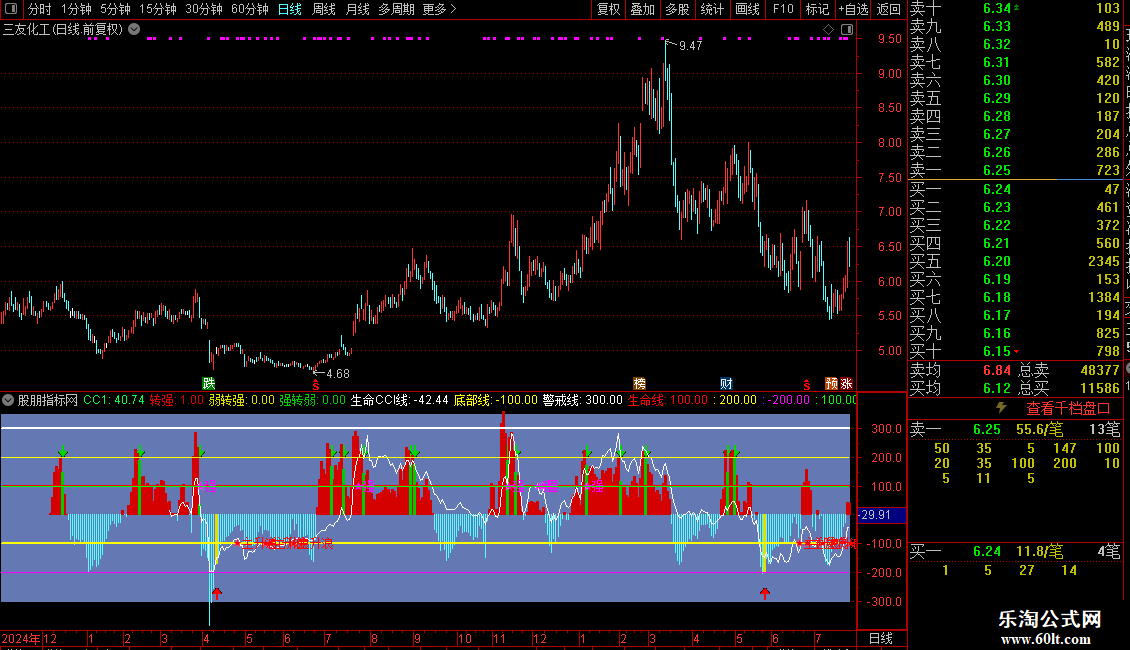Open the 多股 multi-stock view
Image resolution: width=1130 pixels, height=650 pixels.
tap(677, 9)
